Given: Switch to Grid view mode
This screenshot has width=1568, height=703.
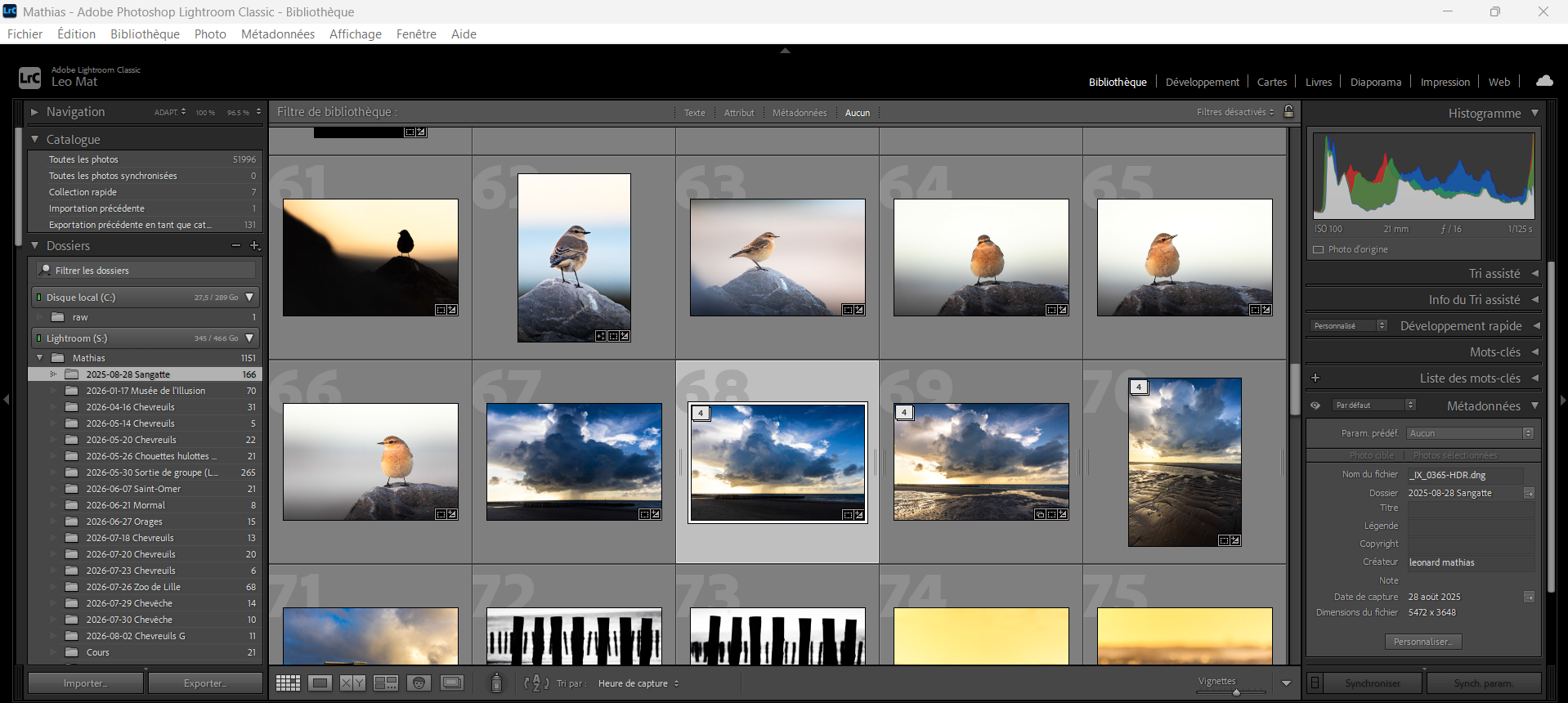Looking at the screenshot, I should [x=288, y=683].
